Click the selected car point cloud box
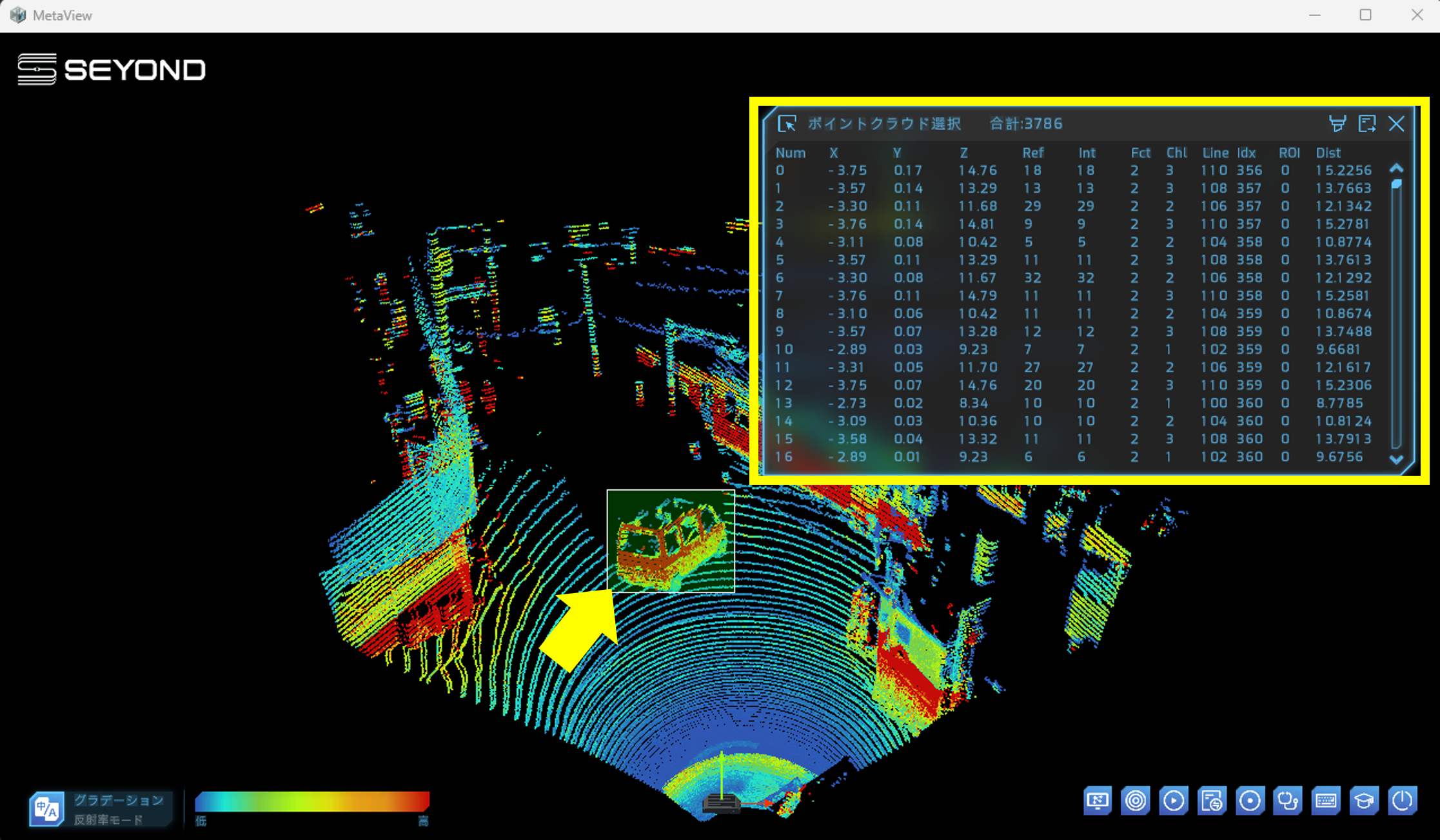The width and height of the screenshot is (1440, 840). 671,541
